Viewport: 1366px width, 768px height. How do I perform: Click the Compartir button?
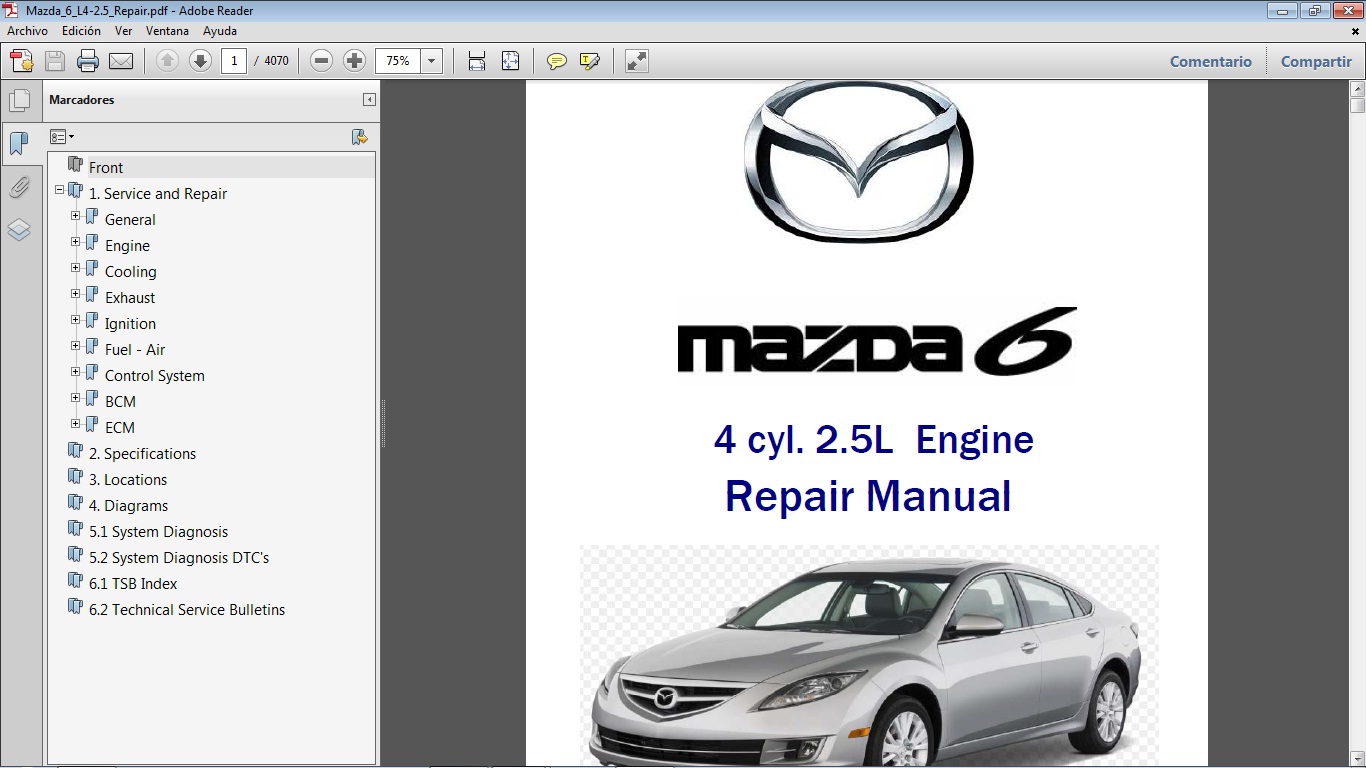1315,61
